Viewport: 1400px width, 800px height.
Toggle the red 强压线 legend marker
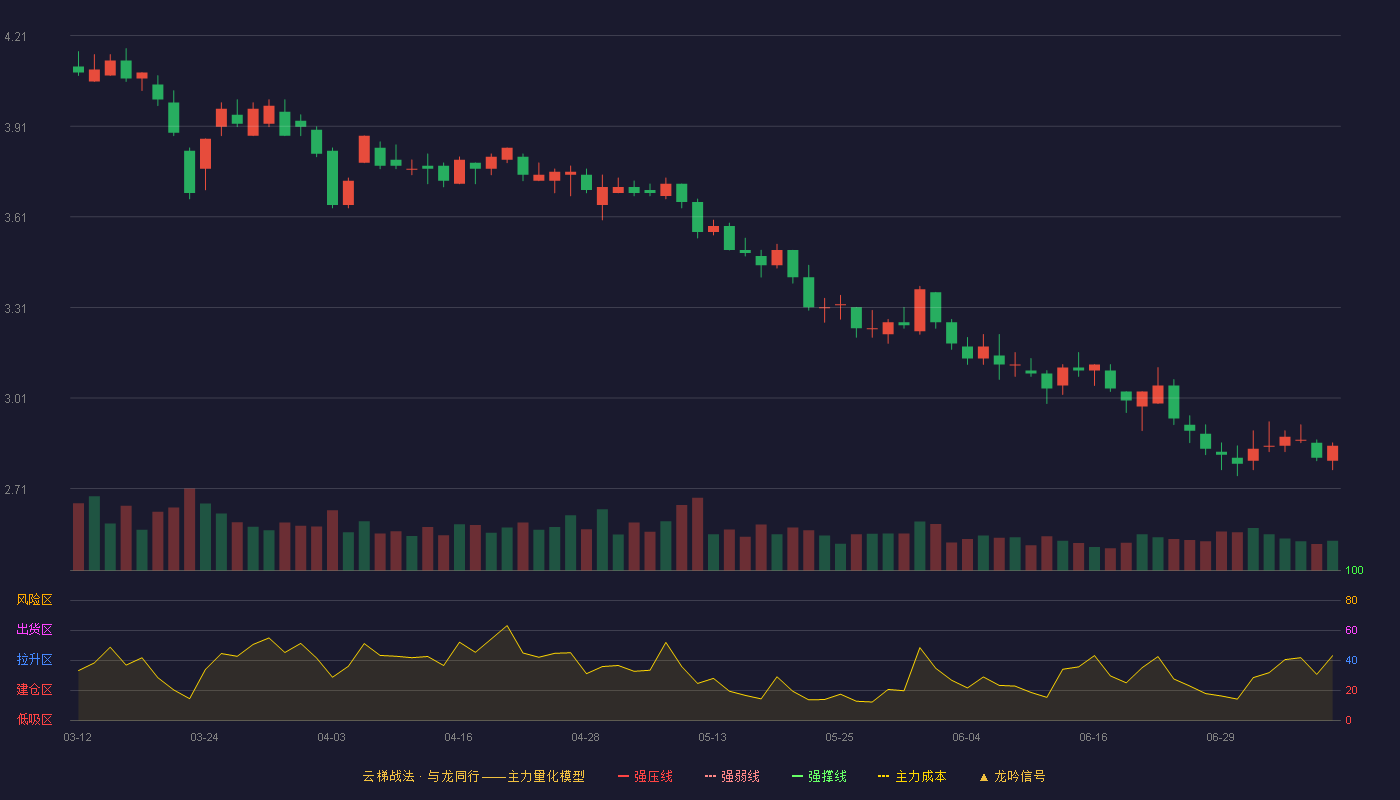(x=623, y=776)
